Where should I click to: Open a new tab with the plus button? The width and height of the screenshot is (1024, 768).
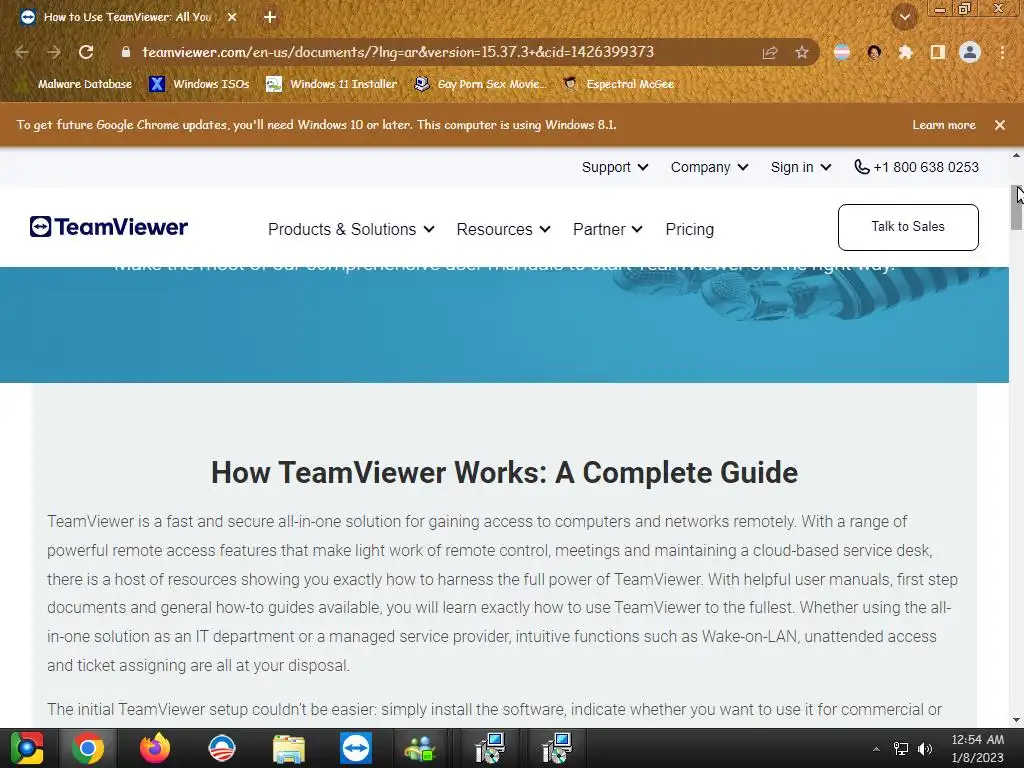point(270,18)
